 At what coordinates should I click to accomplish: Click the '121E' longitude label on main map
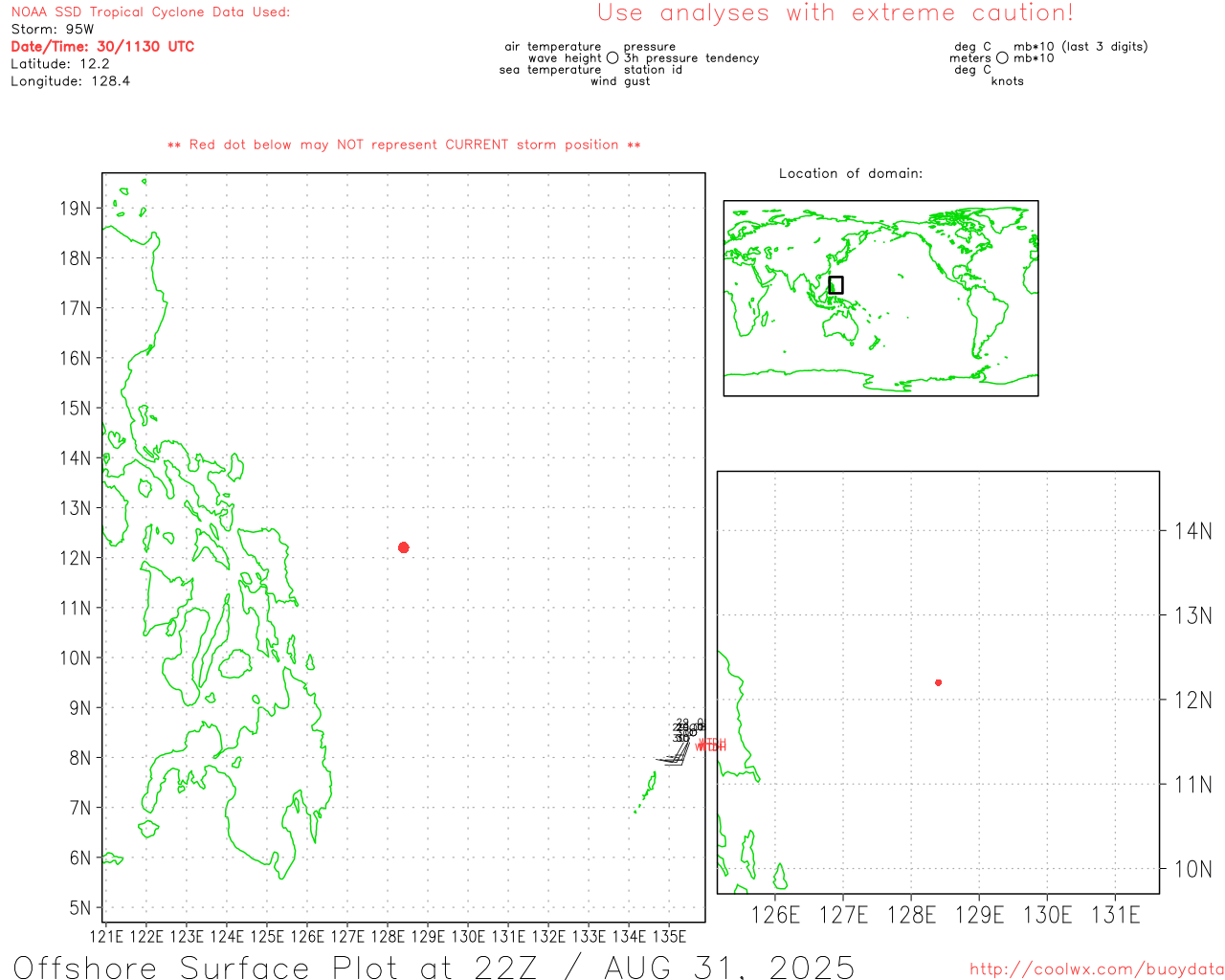pyautogui.click(x=106, y=936)
